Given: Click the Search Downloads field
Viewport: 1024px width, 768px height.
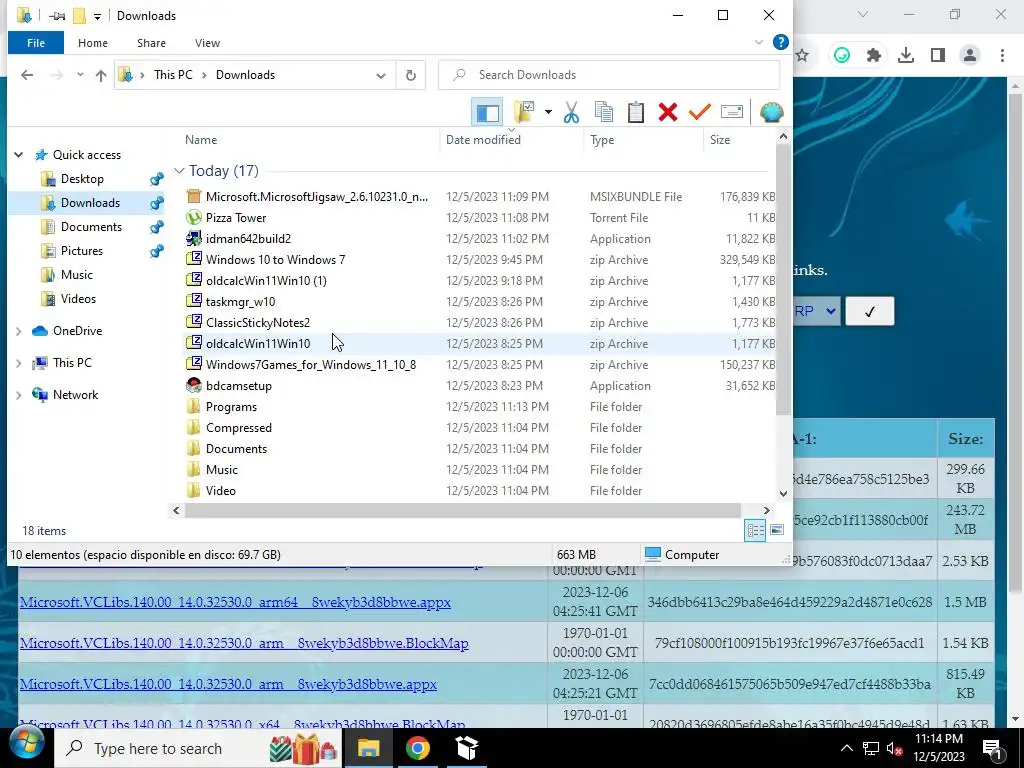Looking at the screenshot, I should [609, 75].
